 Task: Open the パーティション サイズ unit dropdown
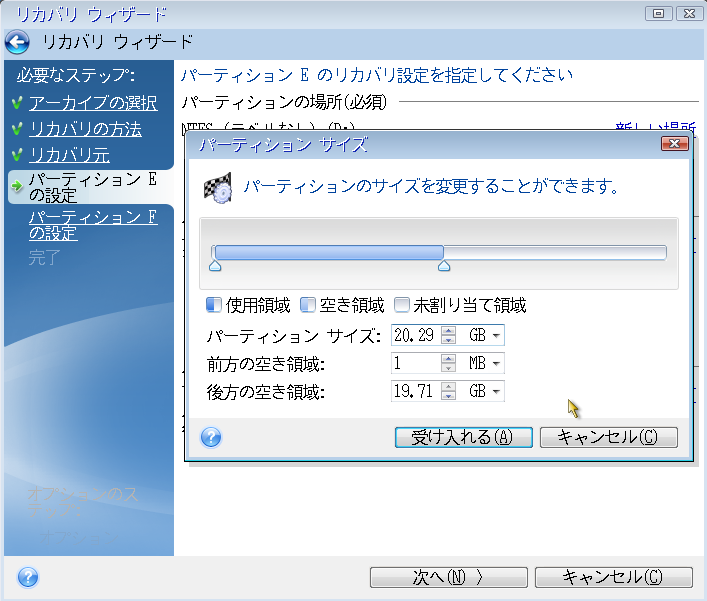click(x=497, y=335)
